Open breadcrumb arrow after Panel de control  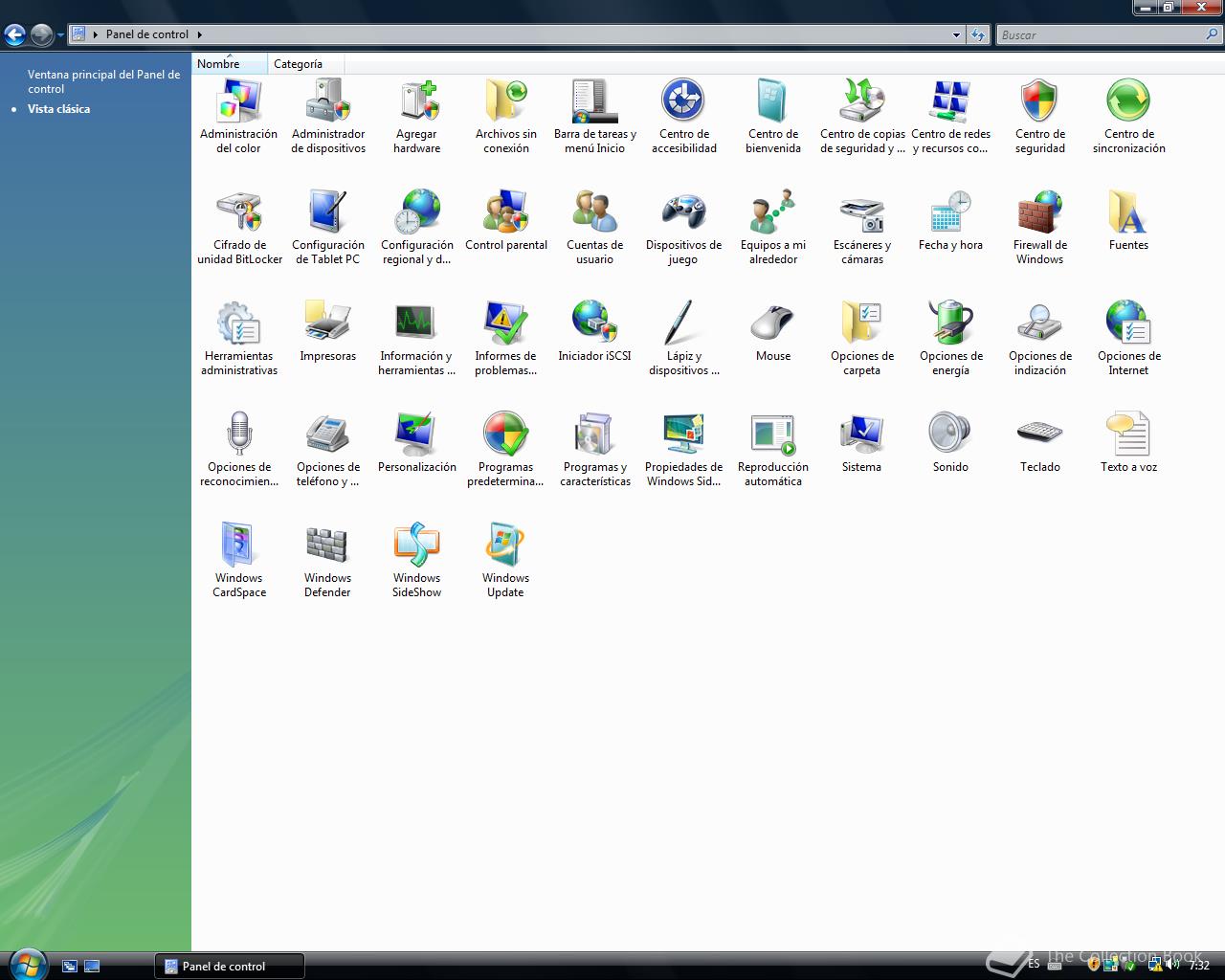click(x=199, y=34)
